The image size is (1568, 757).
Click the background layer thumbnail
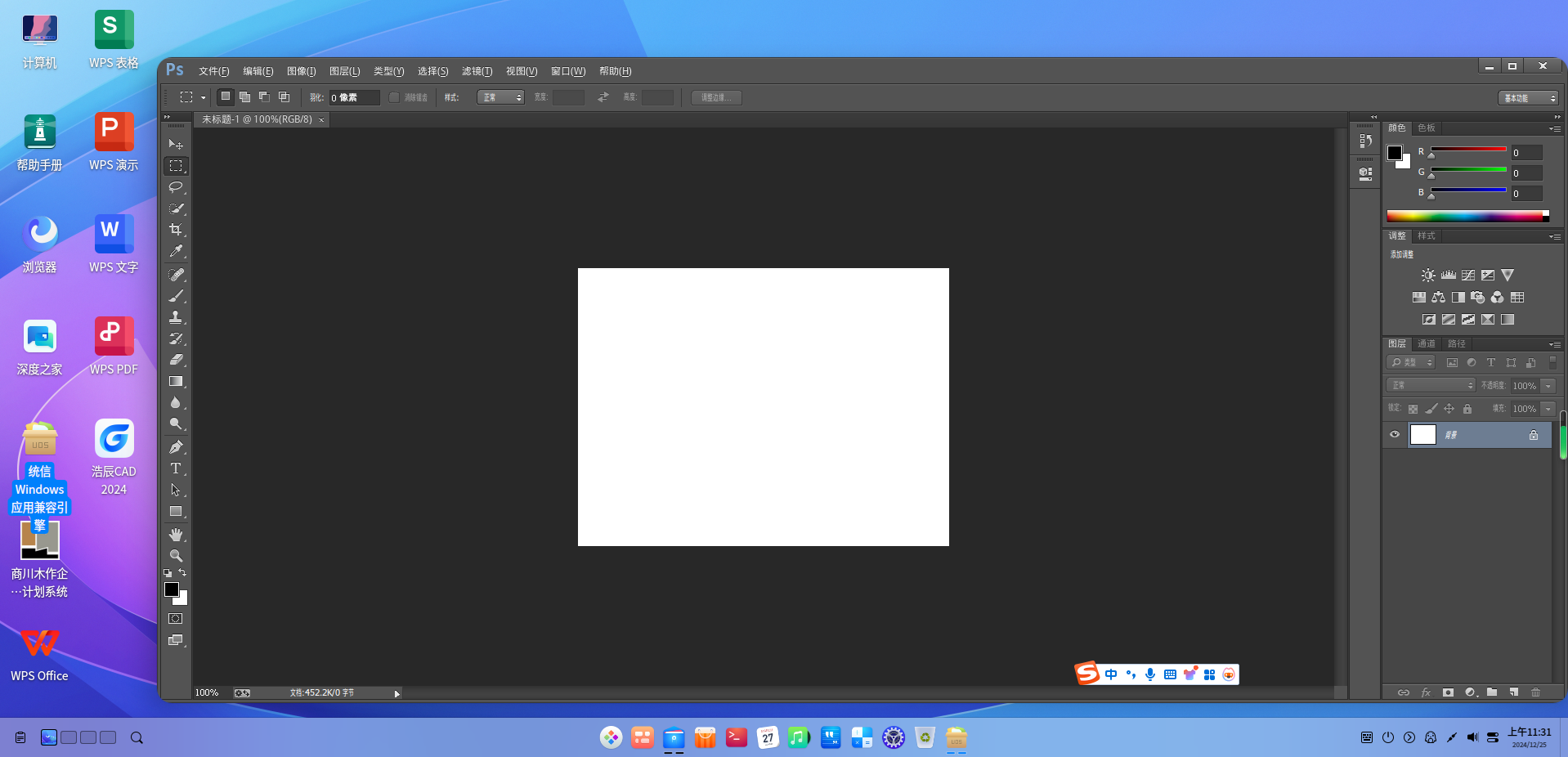1423,435
